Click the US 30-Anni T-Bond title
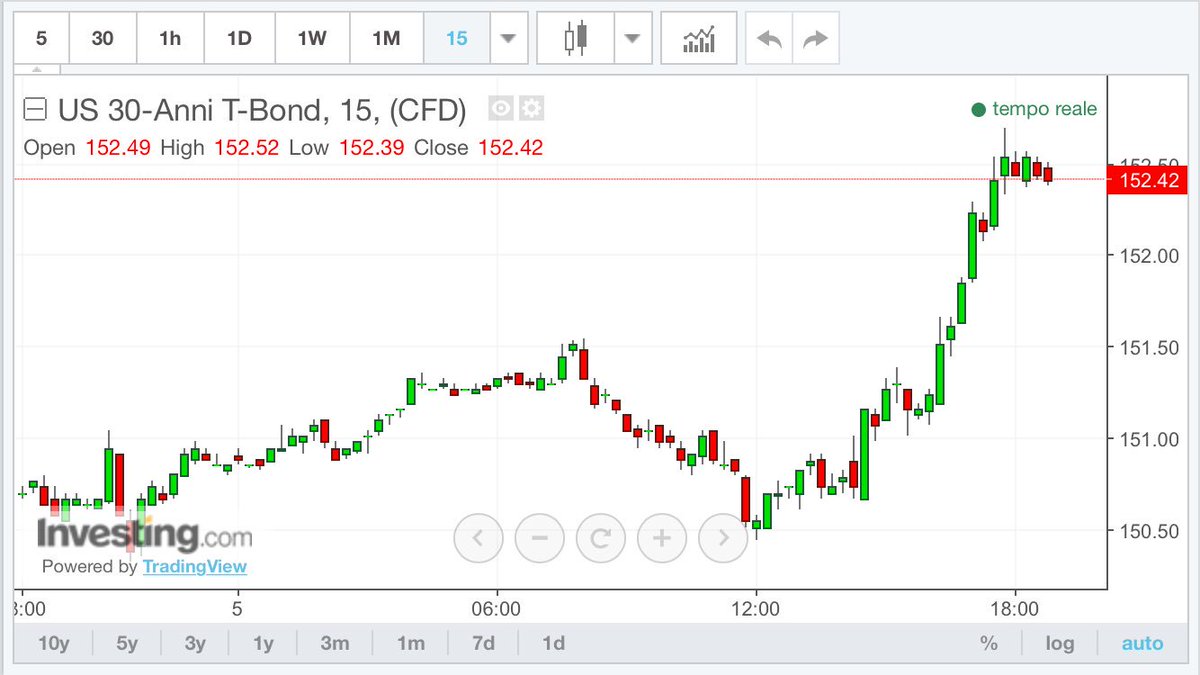 click(260, 110)
